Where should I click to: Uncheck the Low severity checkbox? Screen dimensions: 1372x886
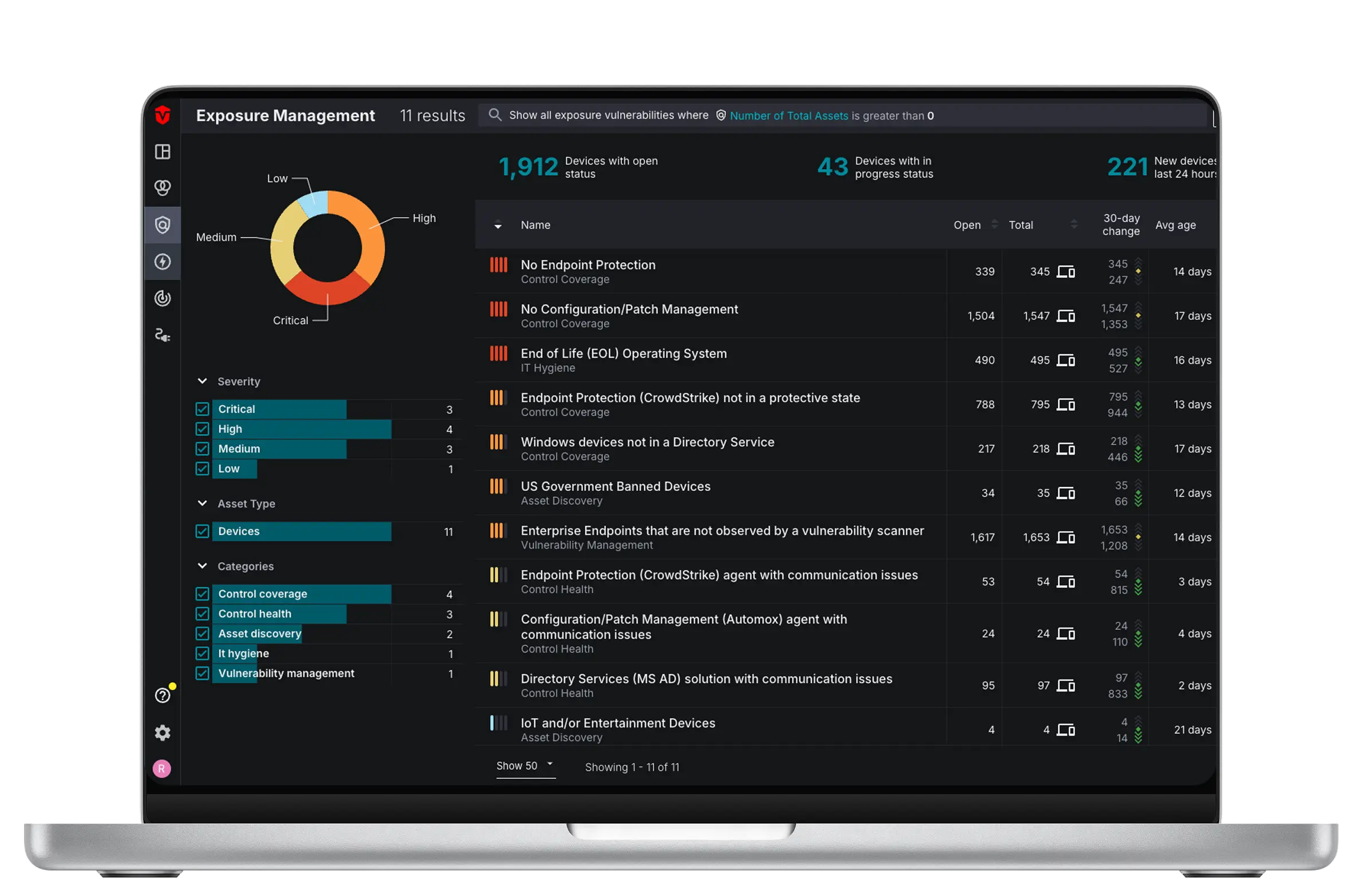(202, 468)
